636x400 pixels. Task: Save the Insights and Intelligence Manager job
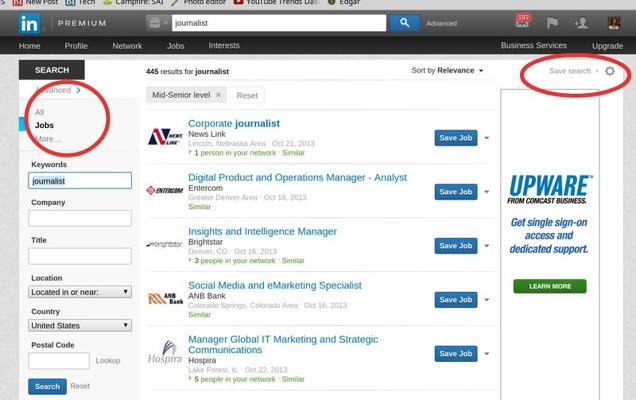tap(455, 245)
